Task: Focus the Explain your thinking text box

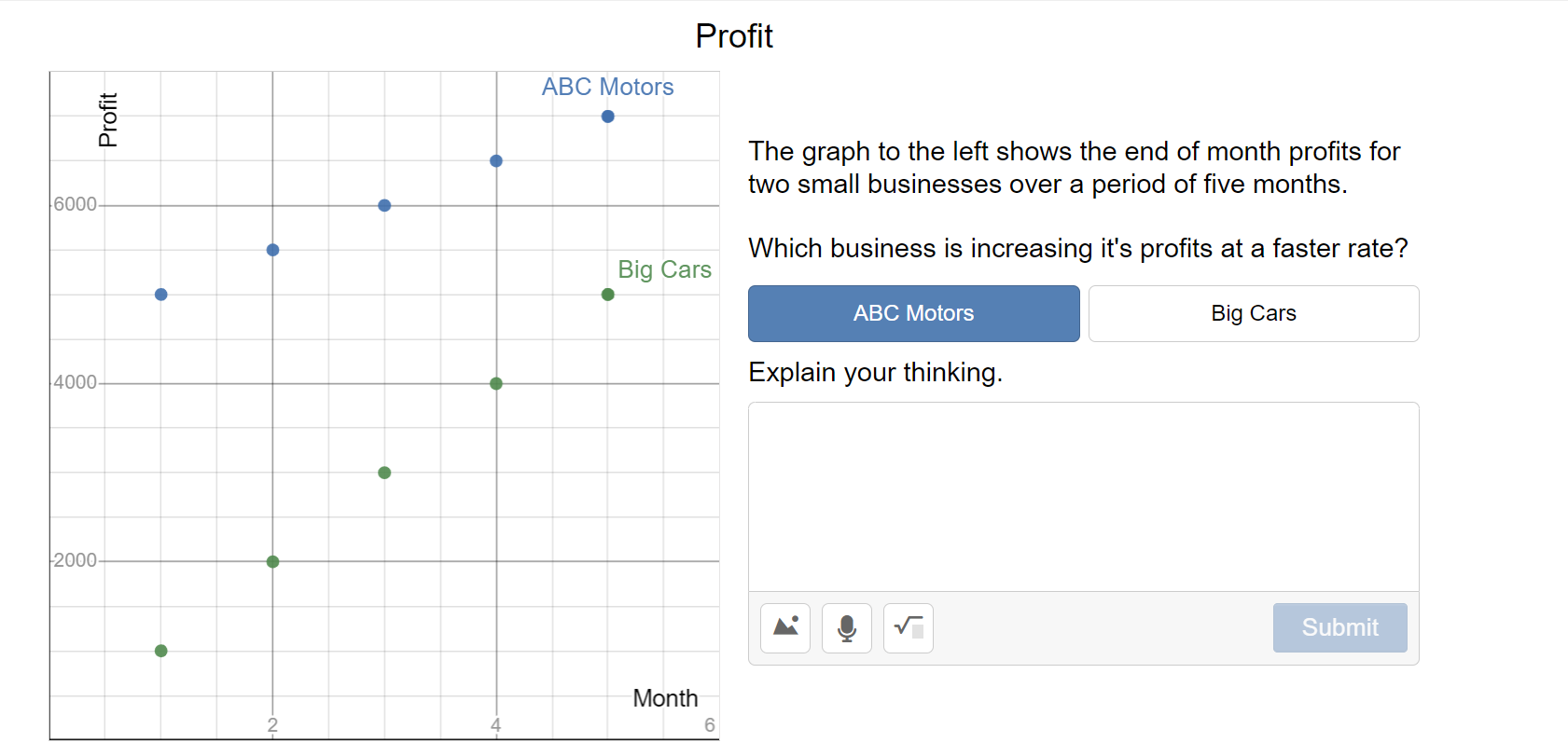Action: coord(1083,497)
